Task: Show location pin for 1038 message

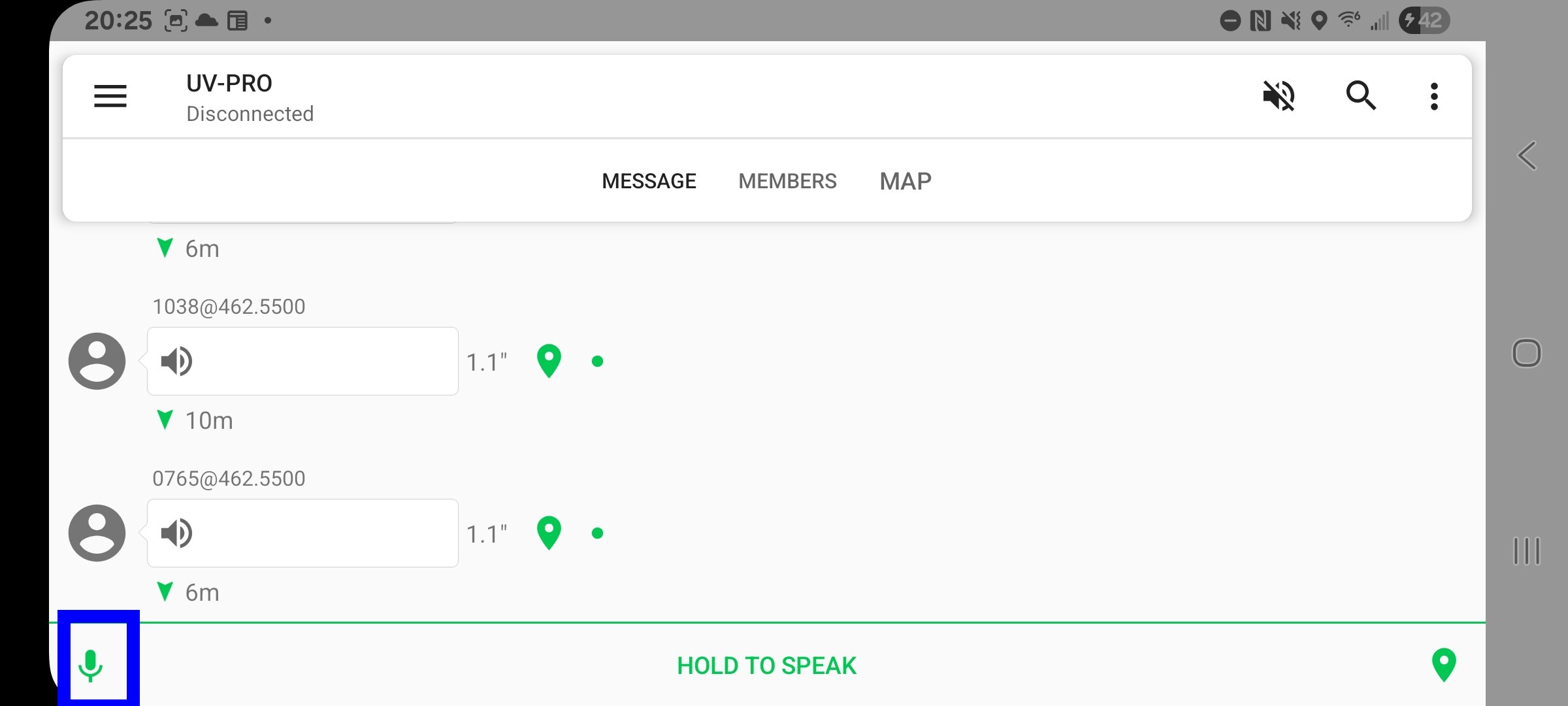Action: pyautogui.click(x=549, y=361)
